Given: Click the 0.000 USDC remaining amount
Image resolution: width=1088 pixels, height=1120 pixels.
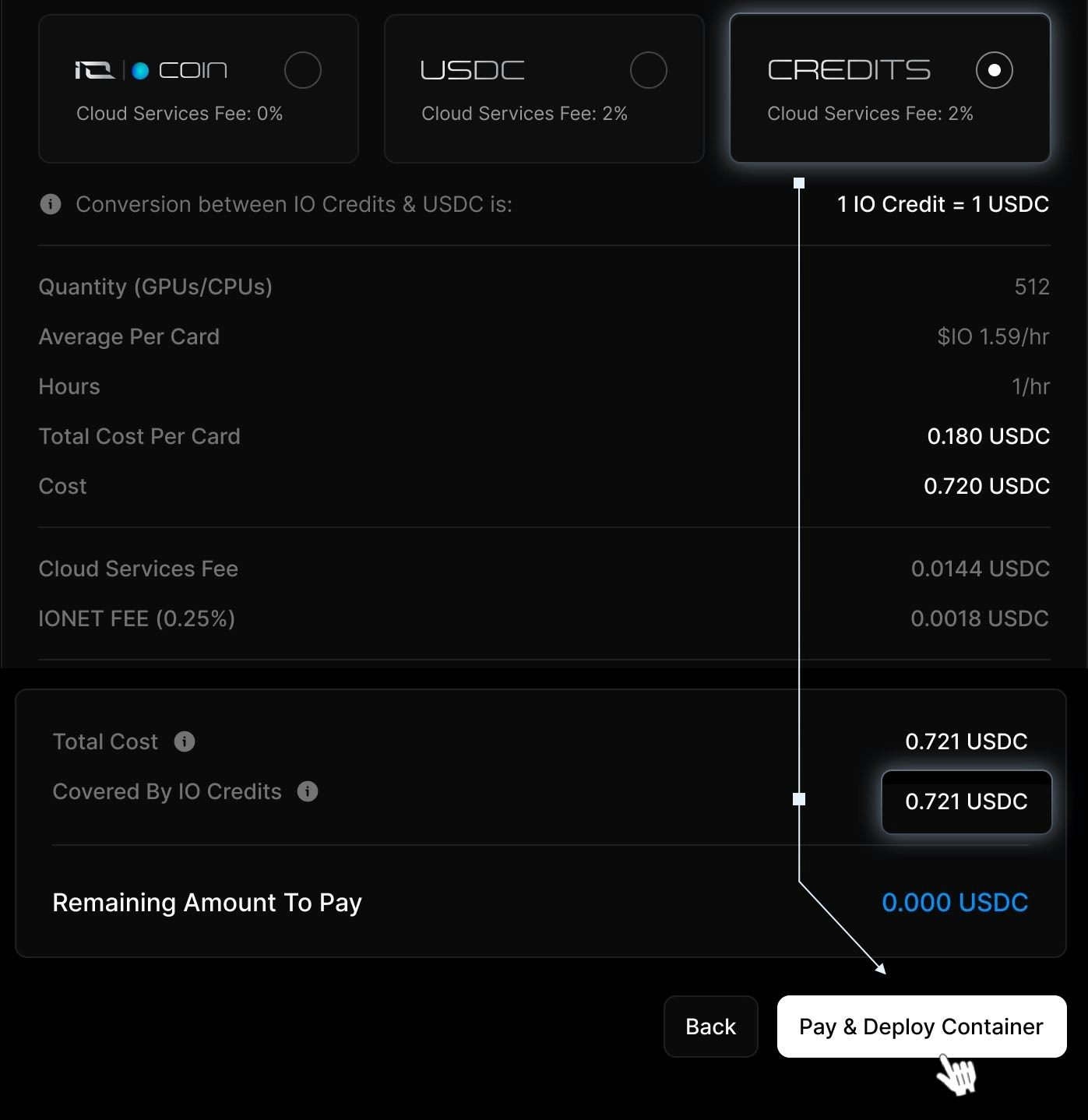Looking at the screenshot, I should click(x=955, y=903).
